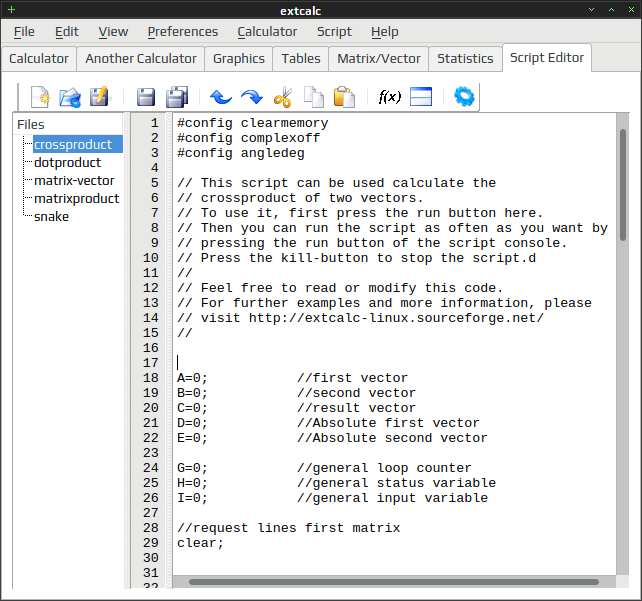
Task: Click the 'A=0;' code line
Action: (192, 378)
